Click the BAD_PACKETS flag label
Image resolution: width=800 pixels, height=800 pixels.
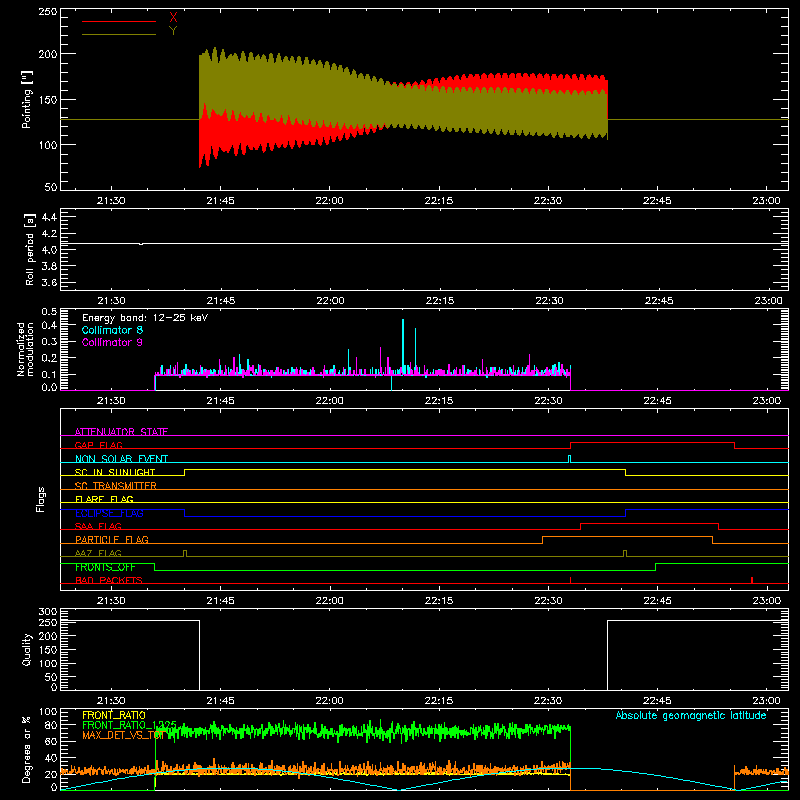109,580
